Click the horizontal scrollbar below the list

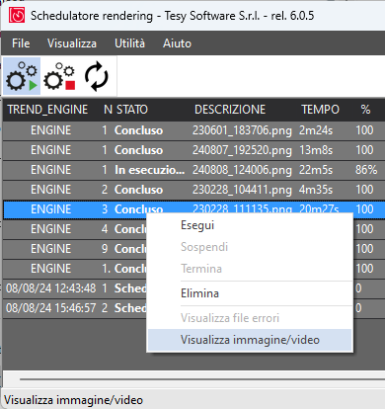point(202,379)
